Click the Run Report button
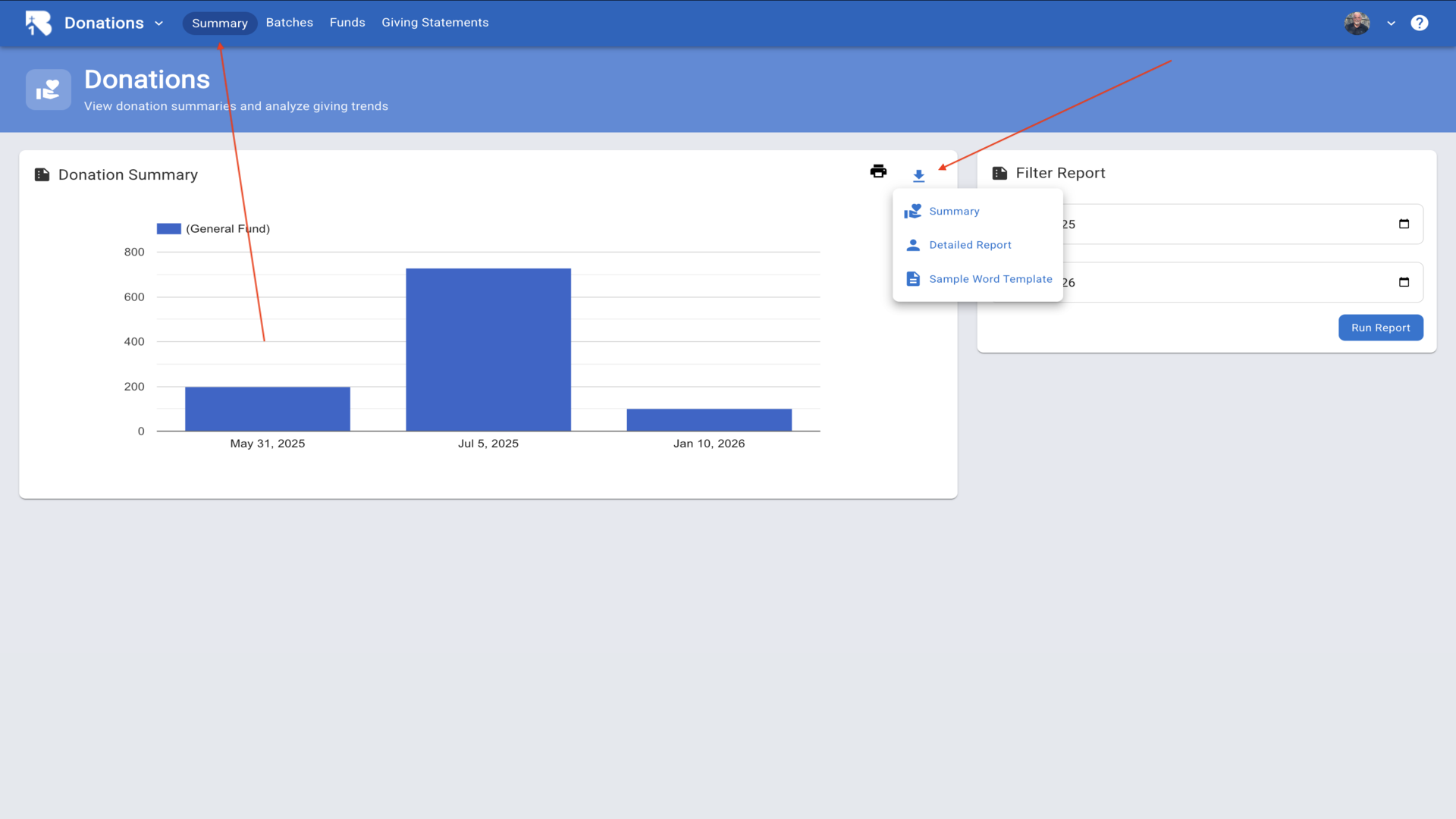 tap(1380, 328)
